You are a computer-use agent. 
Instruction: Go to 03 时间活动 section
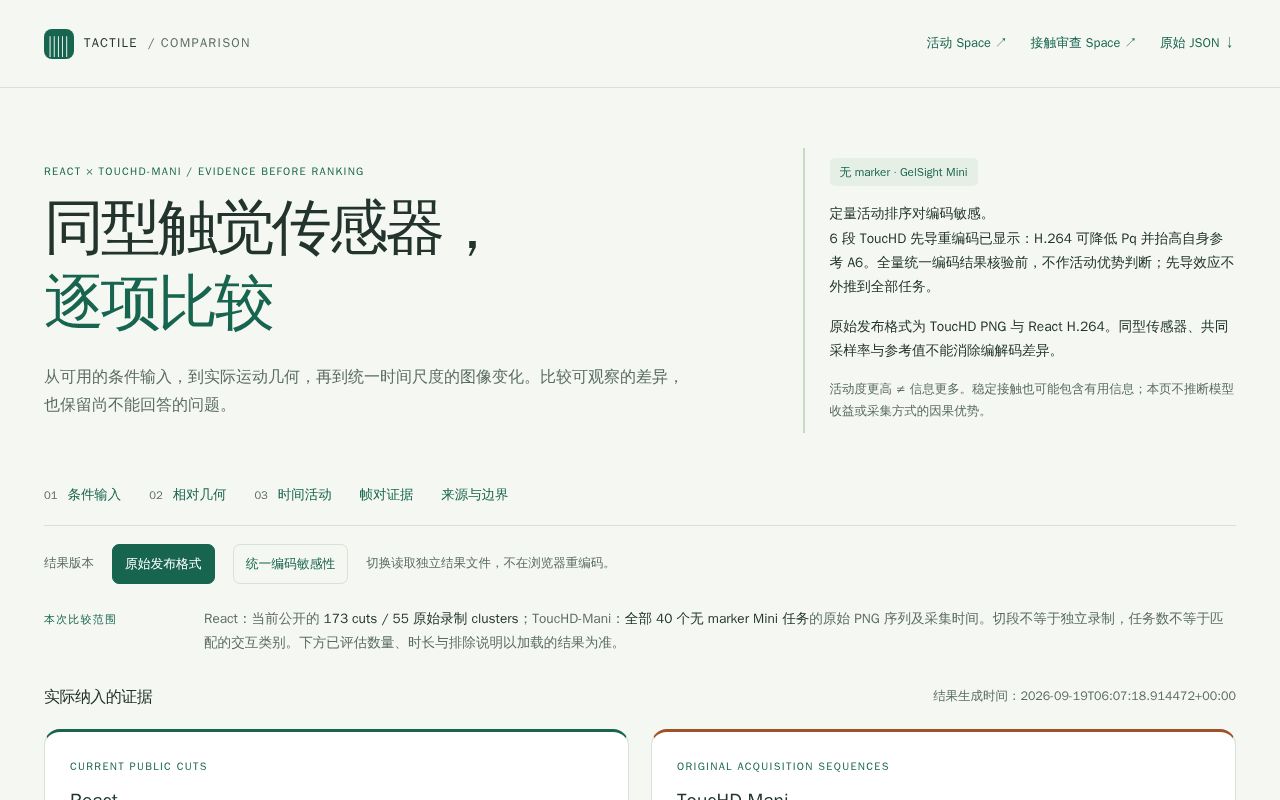click(292, 495)
